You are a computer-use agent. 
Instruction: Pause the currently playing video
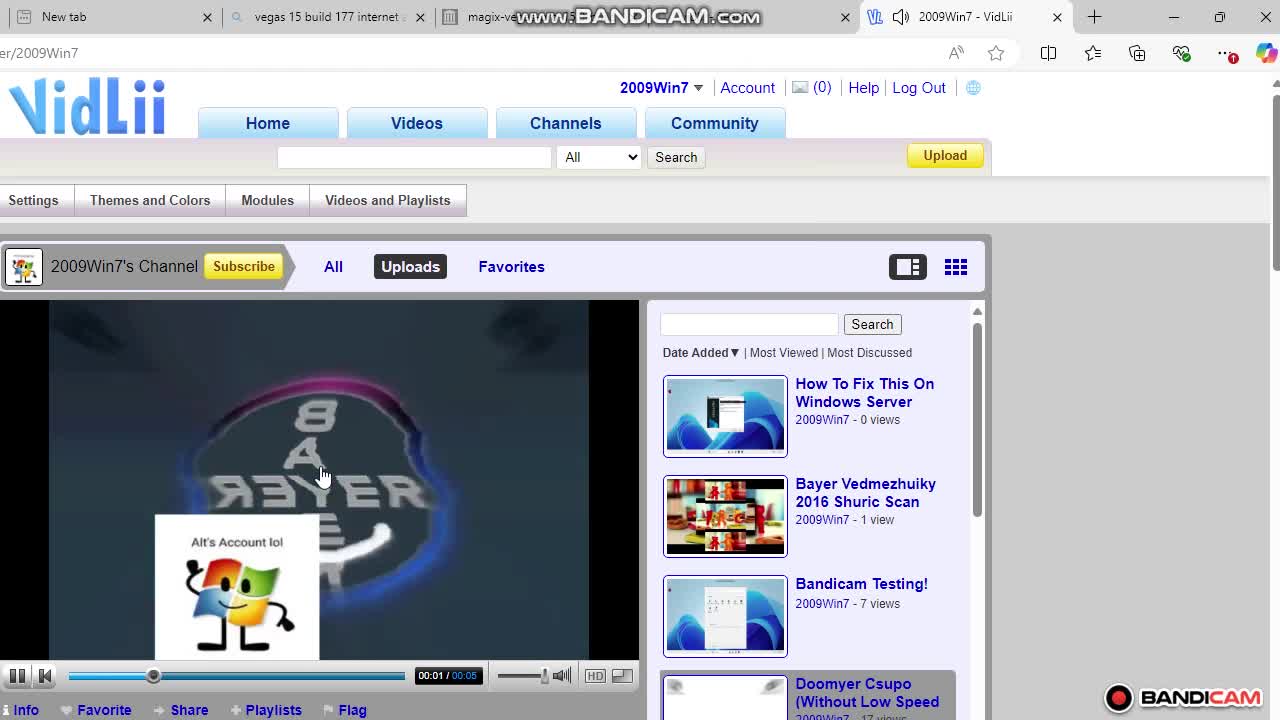tap(17, 675)
